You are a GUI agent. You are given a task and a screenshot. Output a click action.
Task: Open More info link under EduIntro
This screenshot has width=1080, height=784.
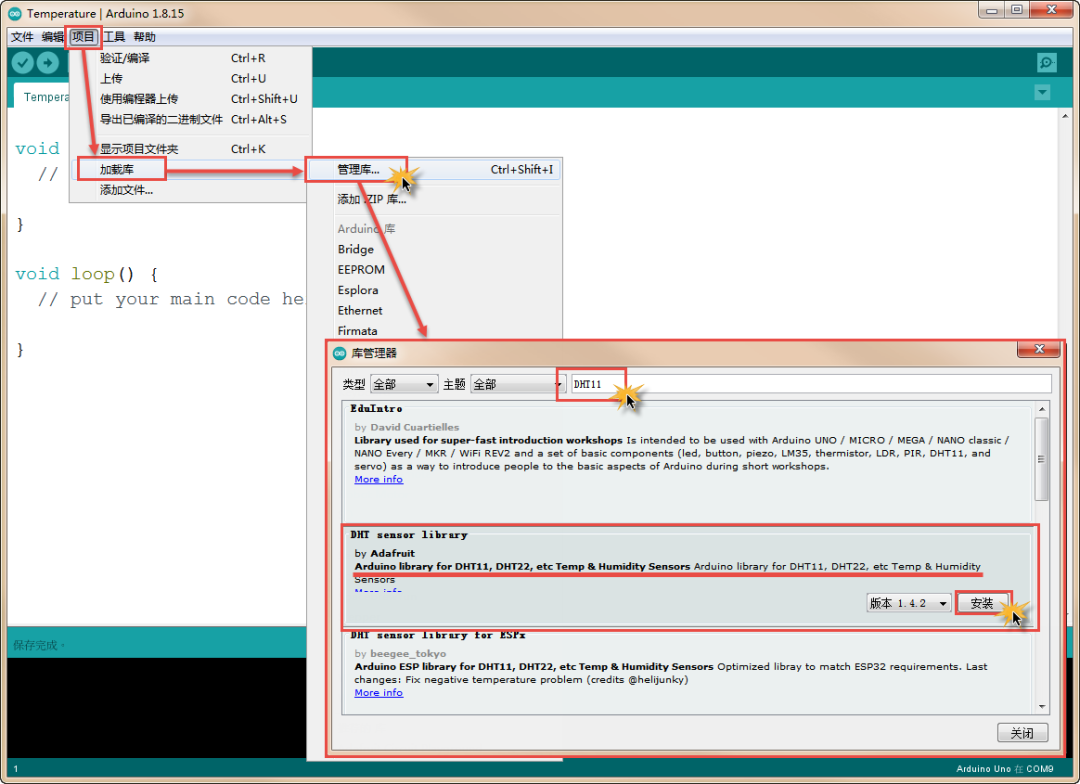tap(378, 480)
